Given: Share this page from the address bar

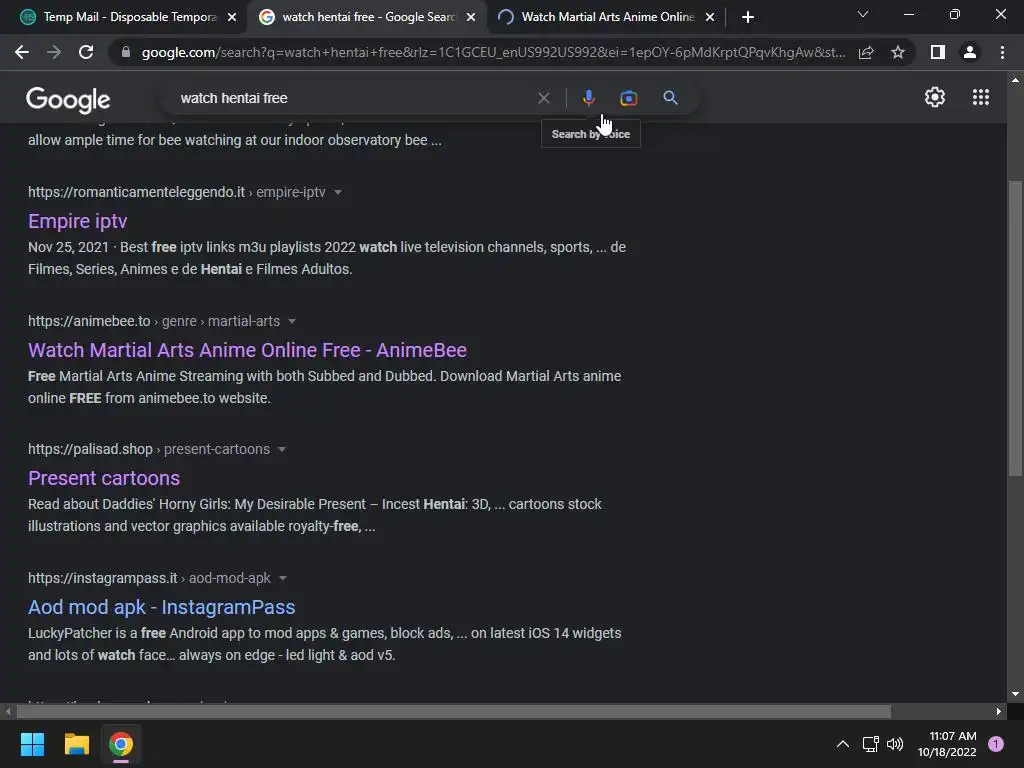Looking at the screenshot, I should click(866, 52).
